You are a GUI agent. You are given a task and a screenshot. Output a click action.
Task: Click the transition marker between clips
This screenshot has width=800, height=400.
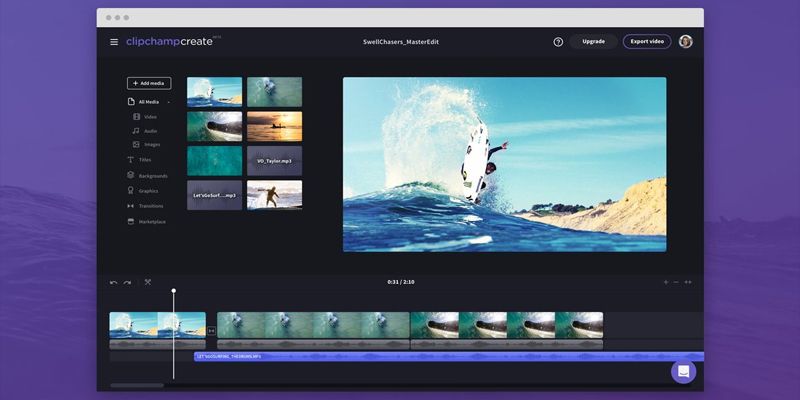tap(211, 331)
